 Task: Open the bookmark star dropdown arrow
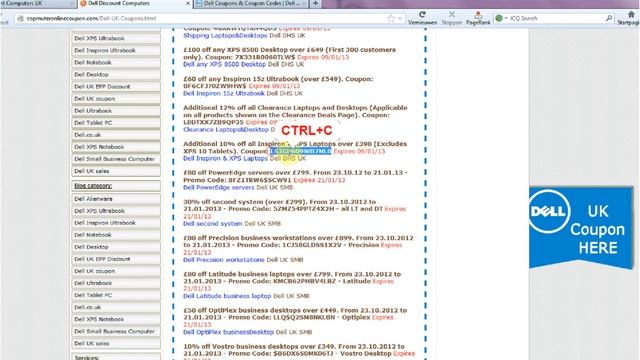pyautogui.click(x=400, y=18)
